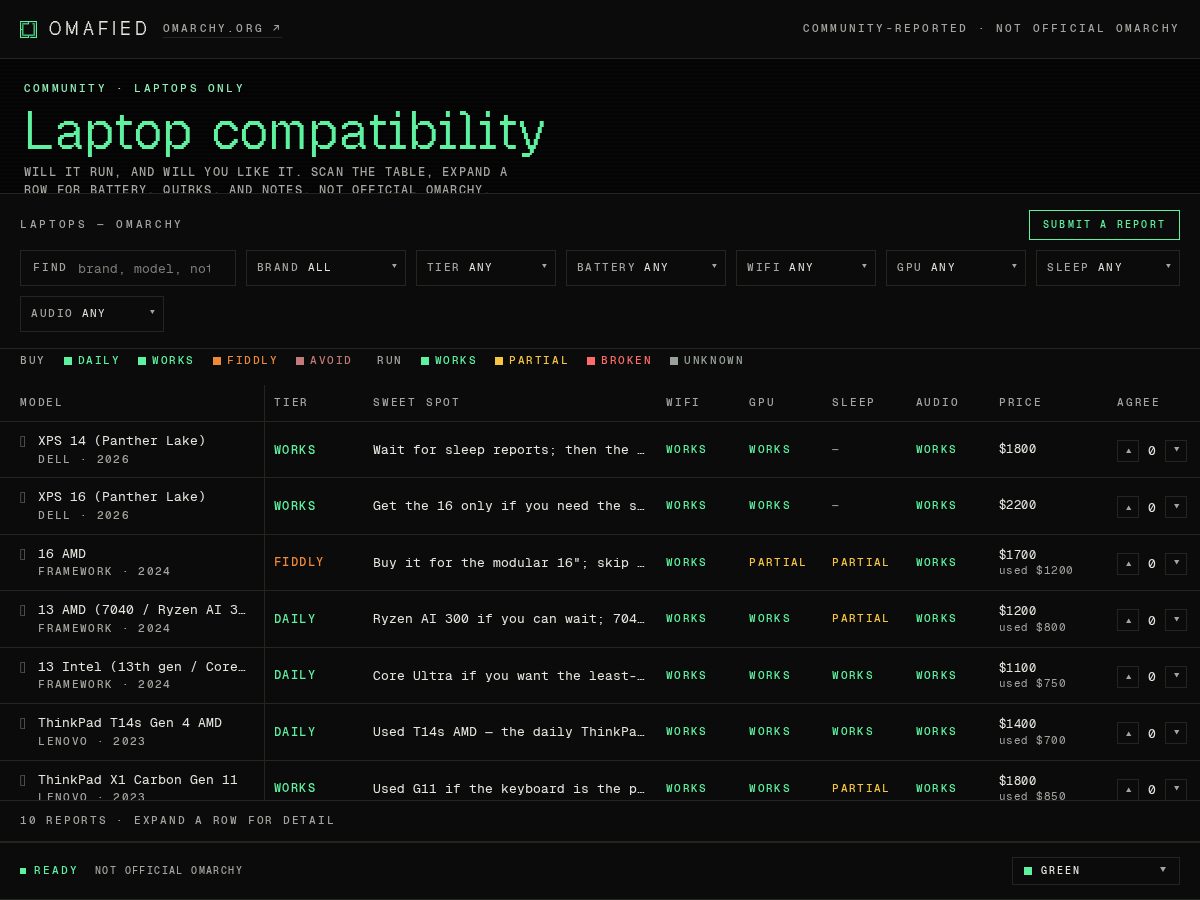The height and width of the screenshot is (900, 1200).
Task: Click the $2200 price of XPS 16
Action: [x=1017, y=505]
